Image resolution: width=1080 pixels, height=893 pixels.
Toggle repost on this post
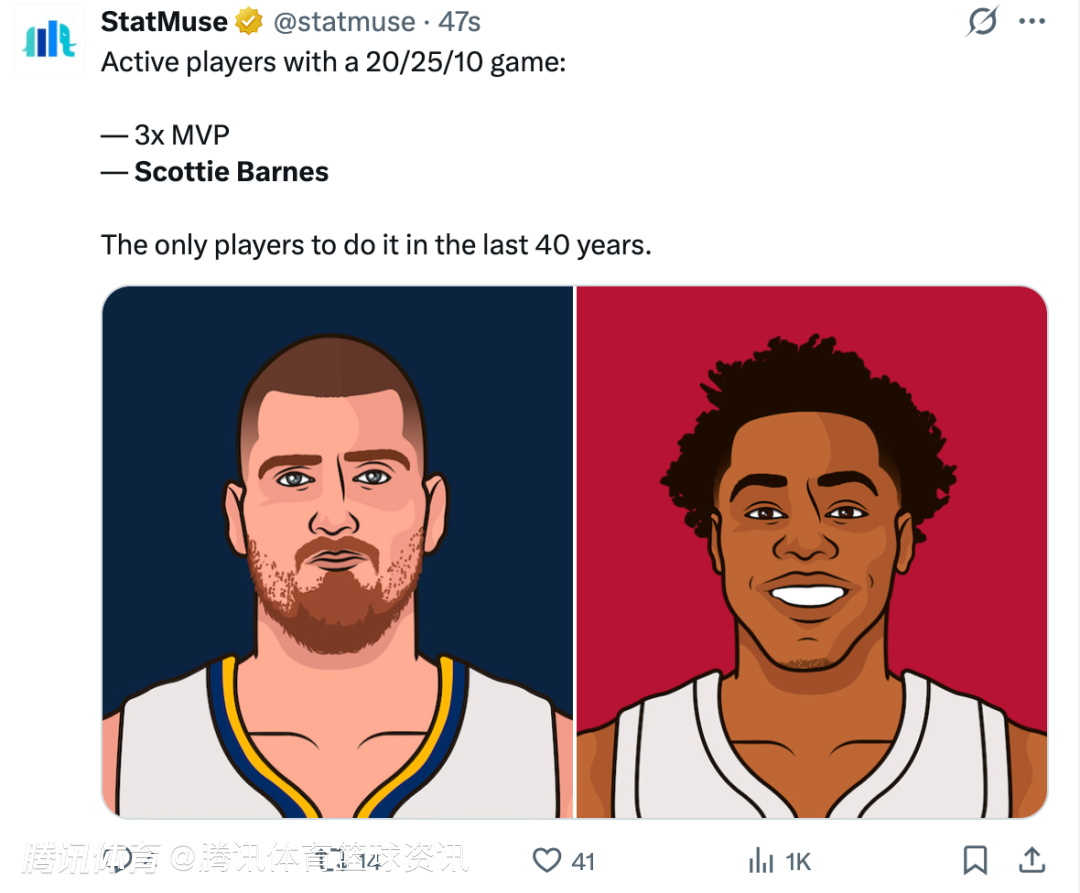335,860
